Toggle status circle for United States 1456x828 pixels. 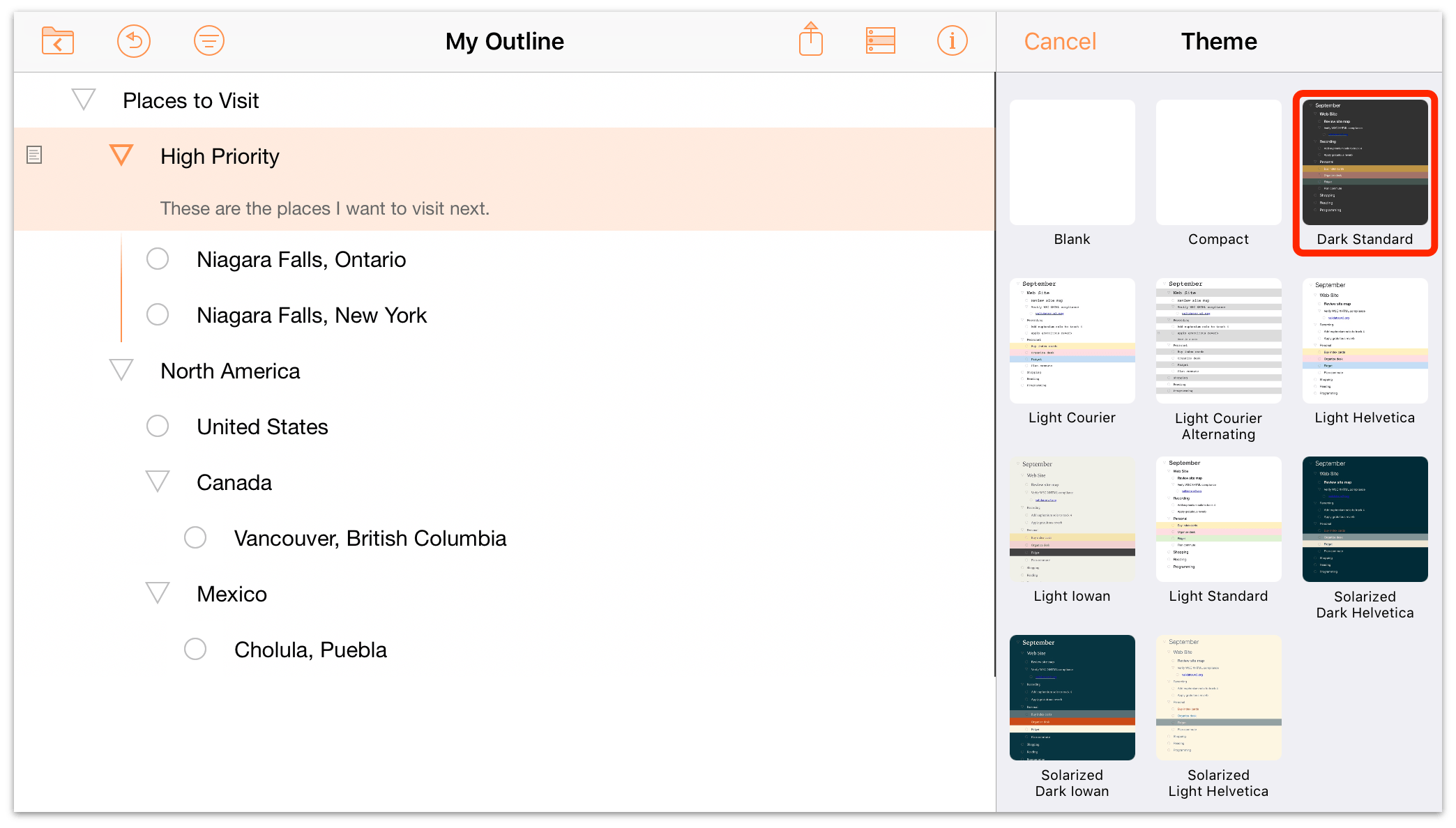point(158,426)
